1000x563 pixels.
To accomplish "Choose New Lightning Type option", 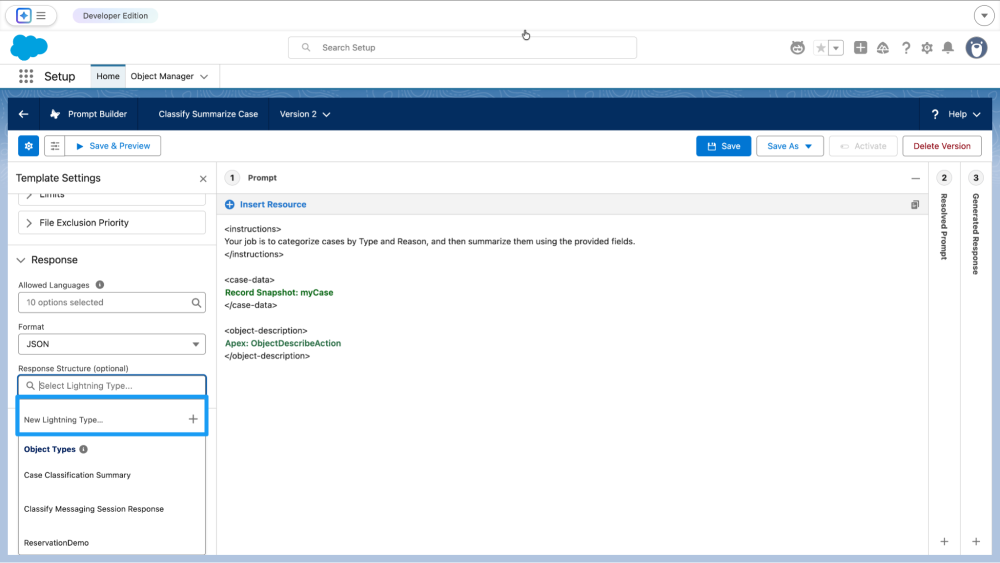I will pos(112,420).
